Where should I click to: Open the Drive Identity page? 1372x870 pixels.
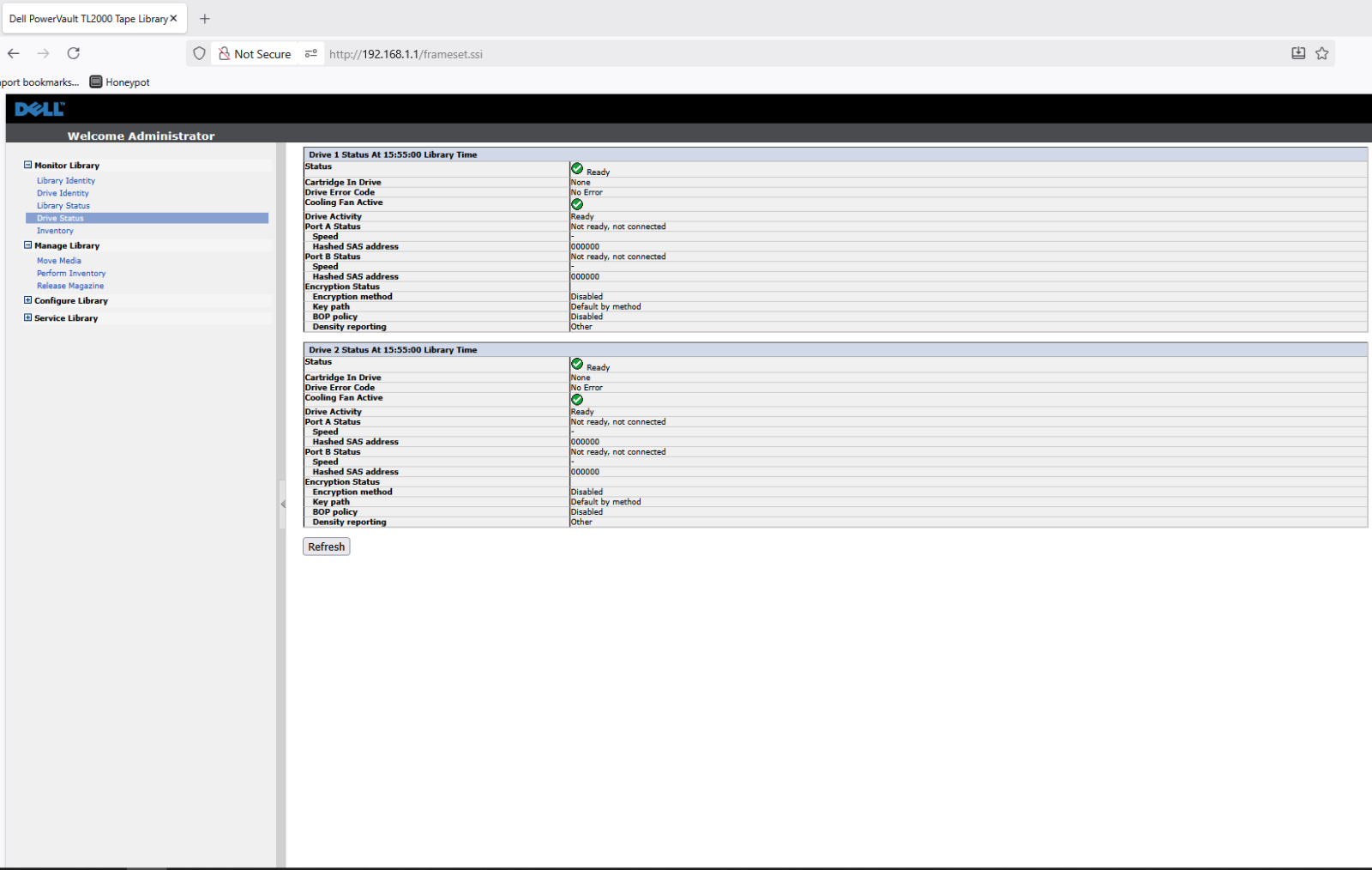(63, 193)
